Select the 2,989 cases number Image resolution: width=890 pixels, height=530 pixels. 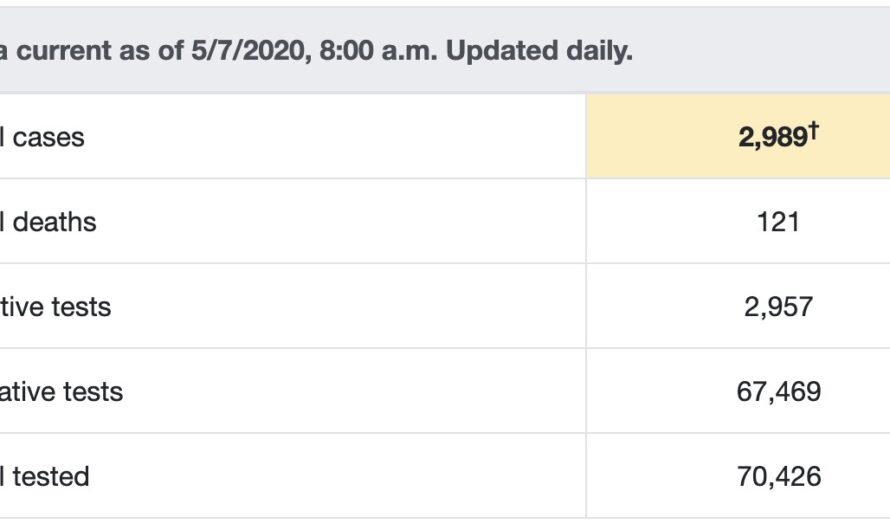[x=772, y=137]
